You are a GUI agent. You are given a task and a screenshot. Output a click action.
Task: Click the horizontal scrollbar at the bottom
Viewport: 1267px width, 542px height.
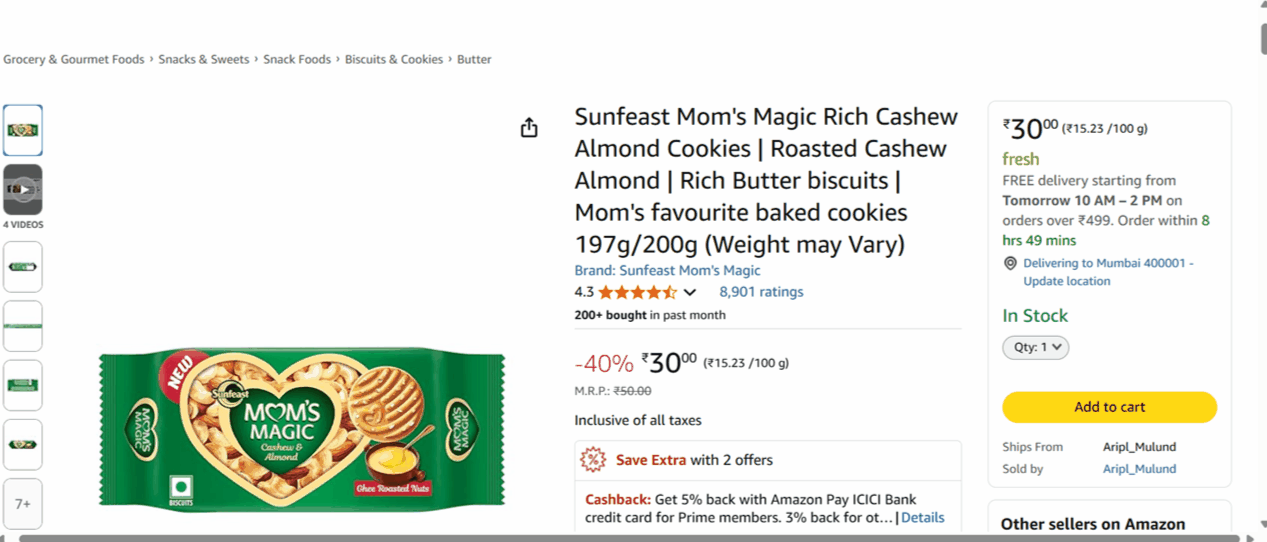630,538
